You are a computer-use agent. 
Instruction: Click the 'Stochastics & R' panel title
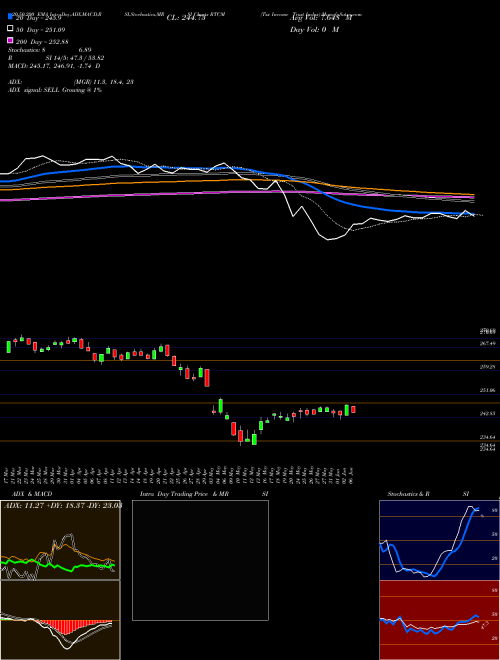(x=409, y=494)
